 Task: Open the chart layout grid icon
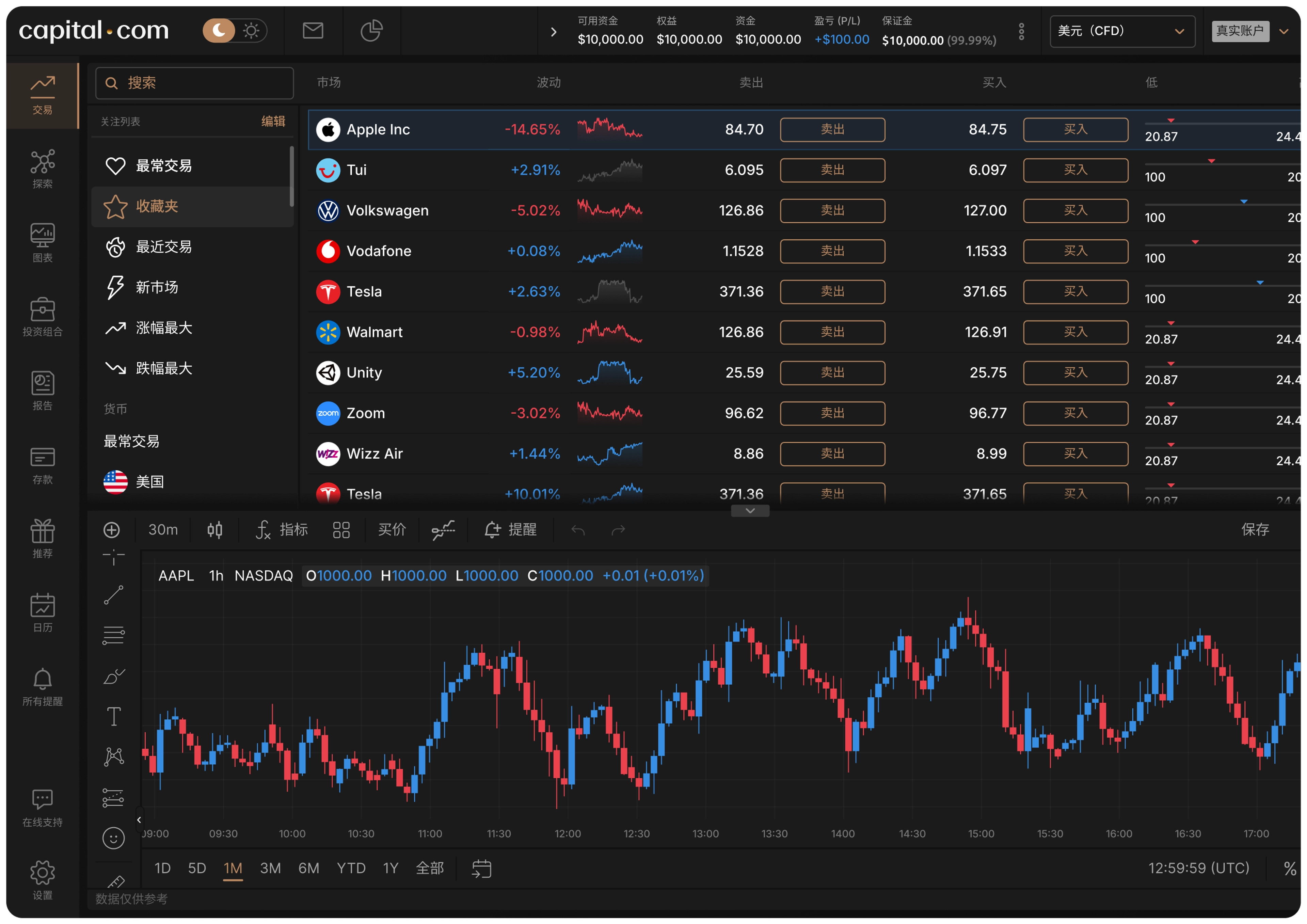(x=341, y=530)
